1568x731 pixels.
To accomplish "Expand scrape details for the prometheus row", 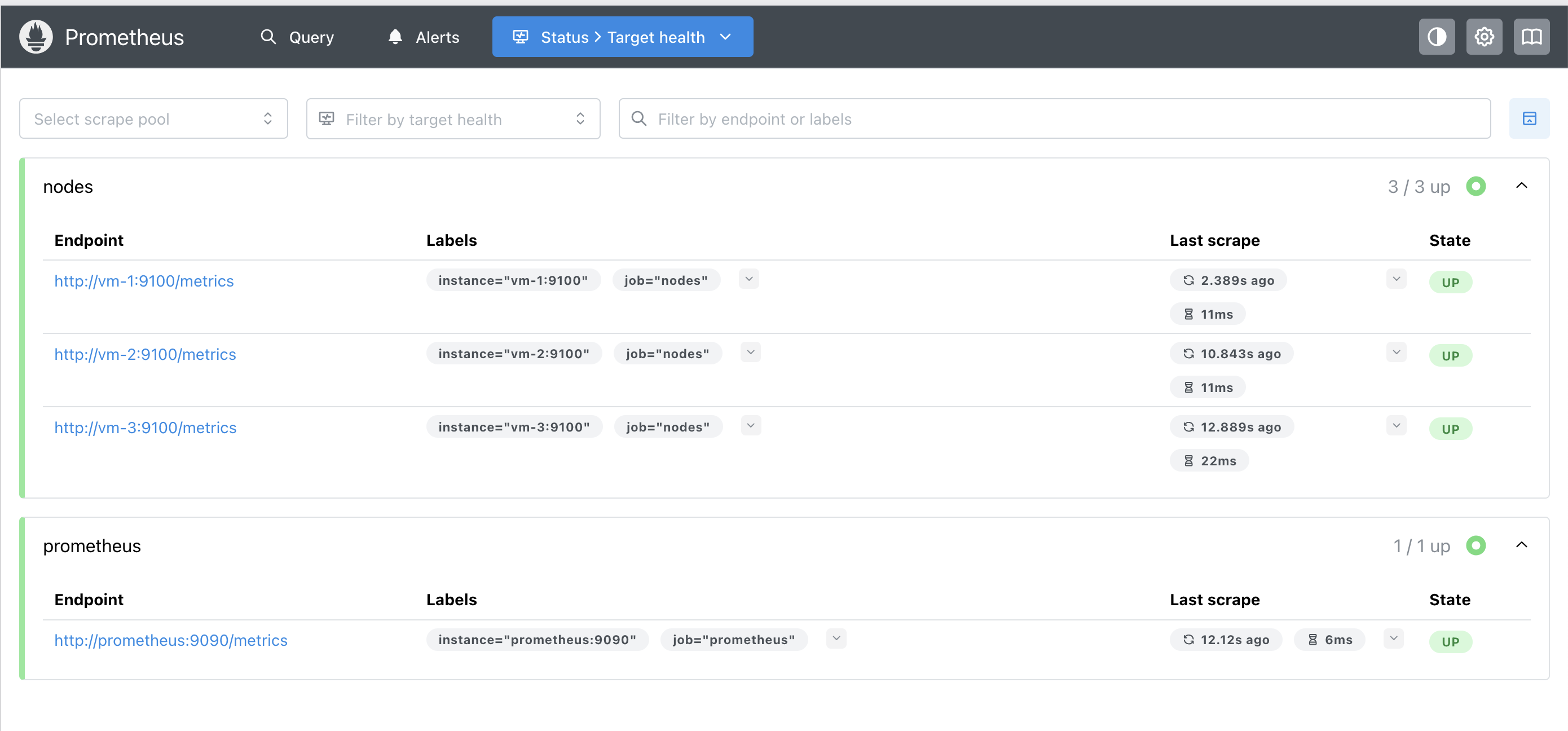I will pos(1393,638).
